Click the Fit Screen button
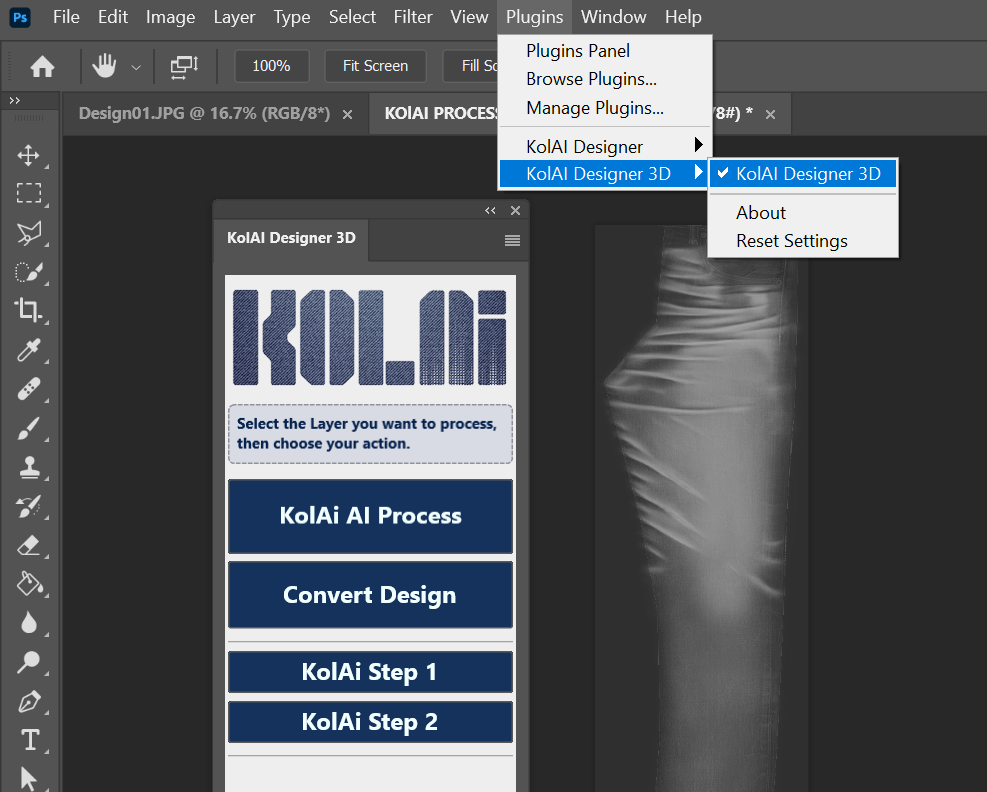The width and height of the screenshot is (987, 792). (375, 65)
